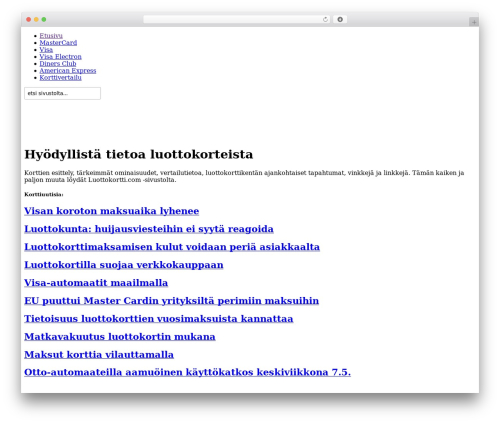Viewport: 500px width, 423px height.
Task: Open the Etusivu navigation link
Action: click(51, 36)
